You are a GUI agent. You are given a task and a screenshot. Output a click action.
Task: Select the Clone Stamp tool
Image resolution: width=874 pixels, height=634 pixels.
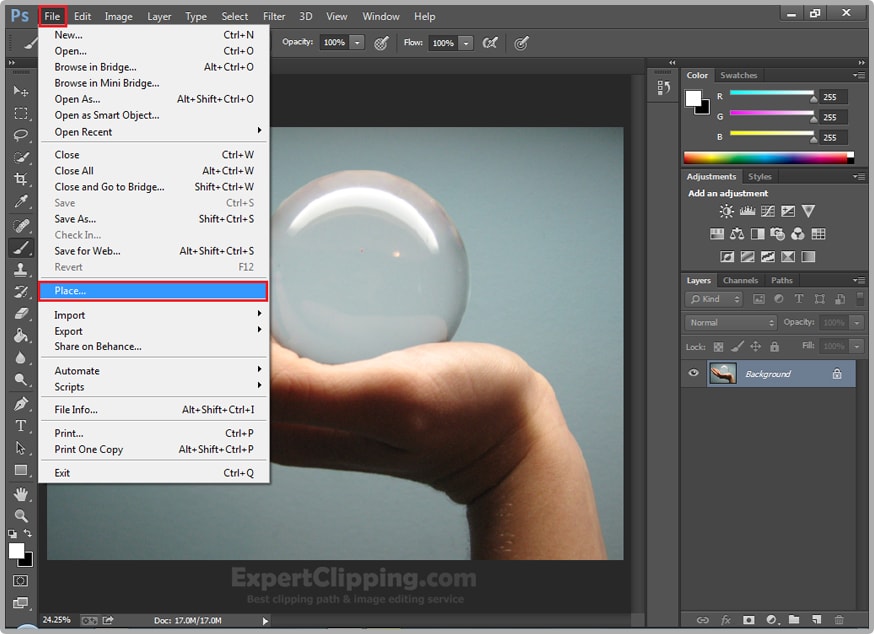[x=21, y=270]
